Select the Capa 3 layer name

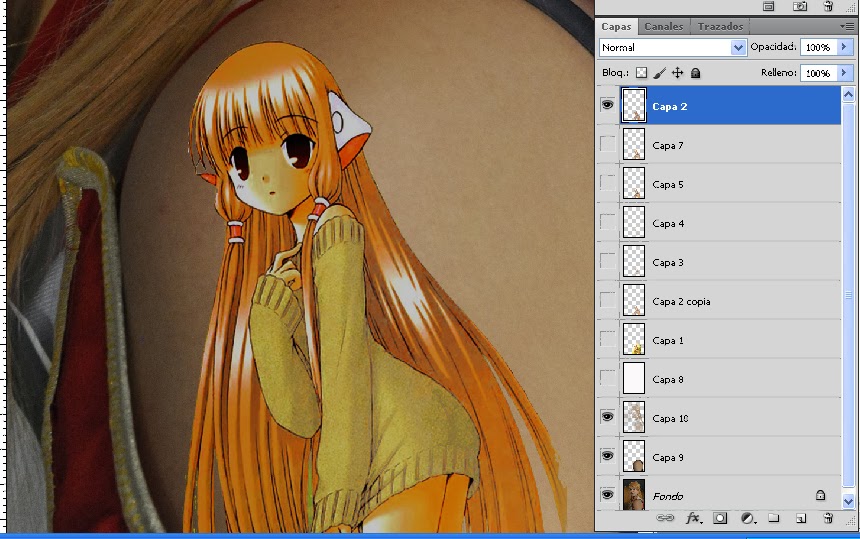tap(667, 262)
